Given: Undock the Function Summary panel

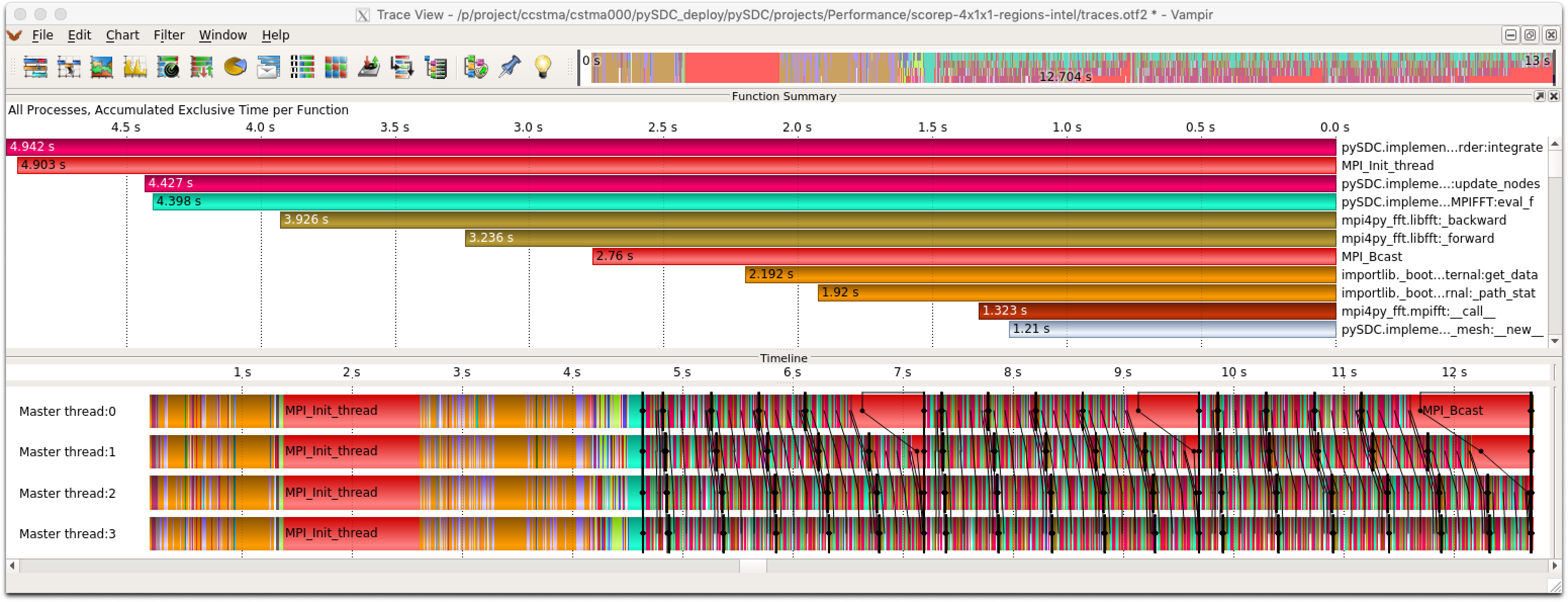Looking at the screenshot, I should tap(1539, 96).
